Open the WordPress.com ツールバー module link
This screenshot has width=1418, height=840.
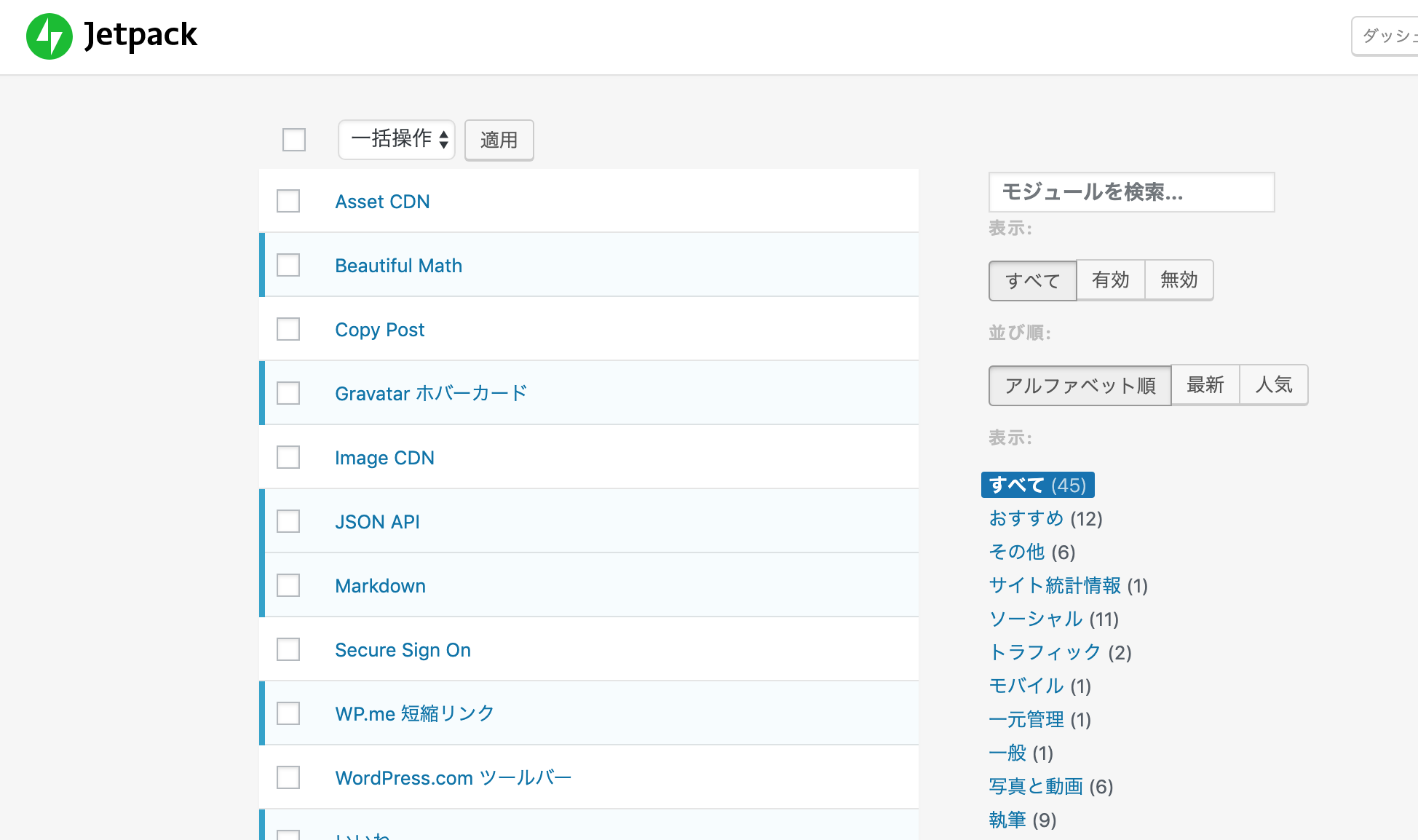click(x=453, y=778)
